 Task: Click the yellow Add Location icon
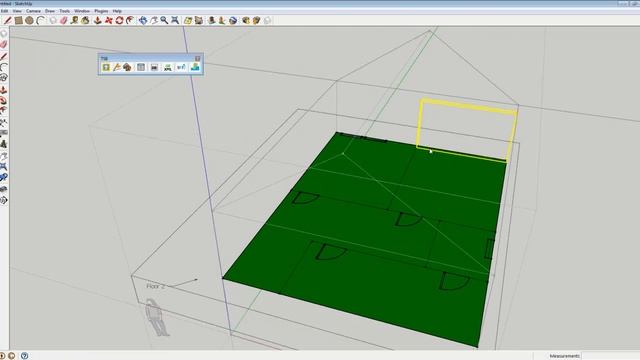point(188,20)
